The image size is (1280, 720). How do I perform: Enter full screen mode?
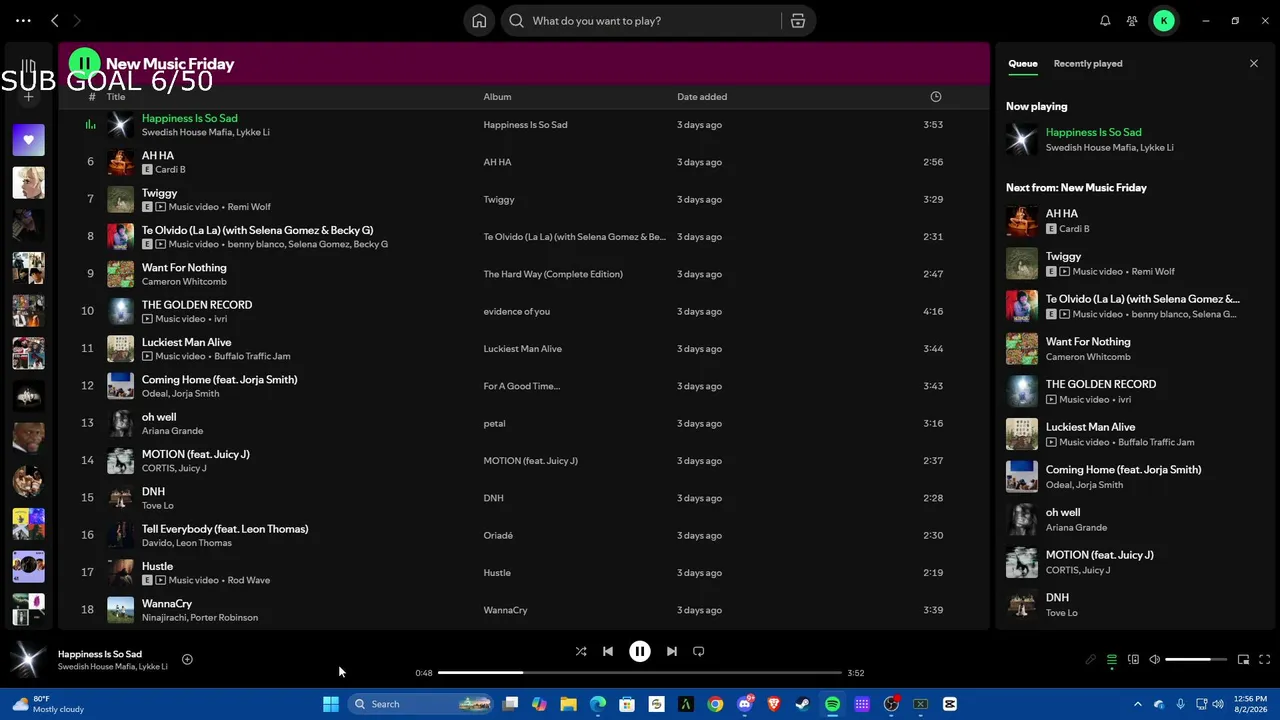pos(1265,660)
